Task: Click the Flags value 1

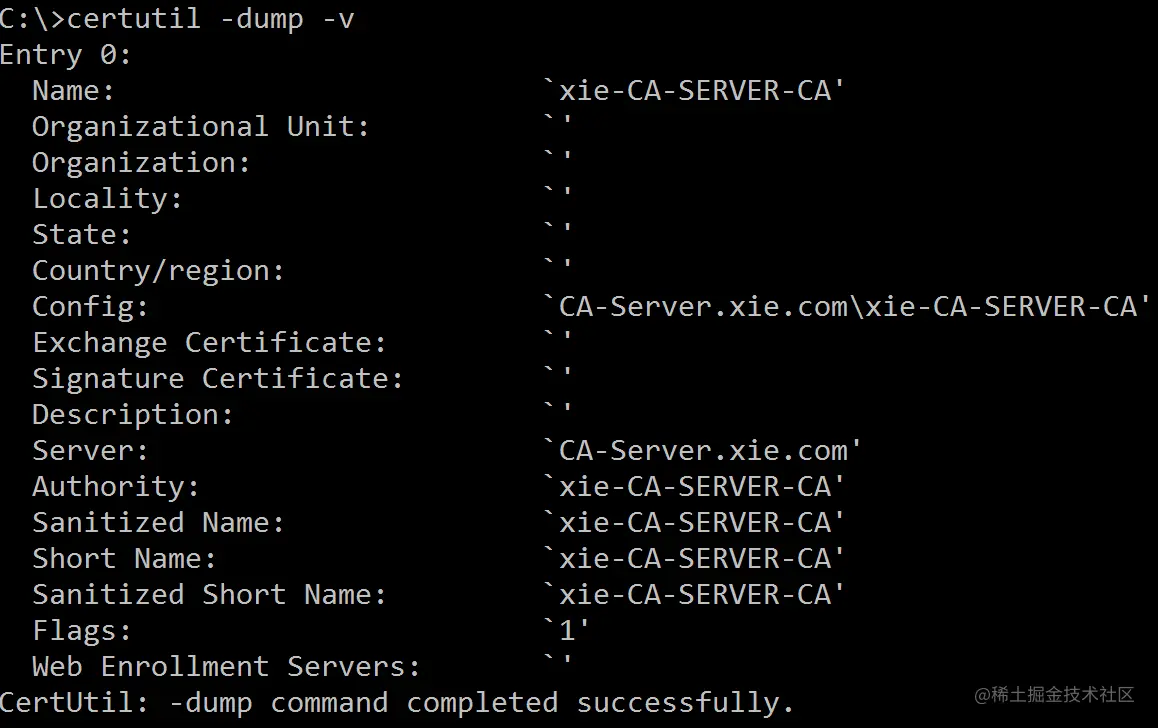Action: 566,631
